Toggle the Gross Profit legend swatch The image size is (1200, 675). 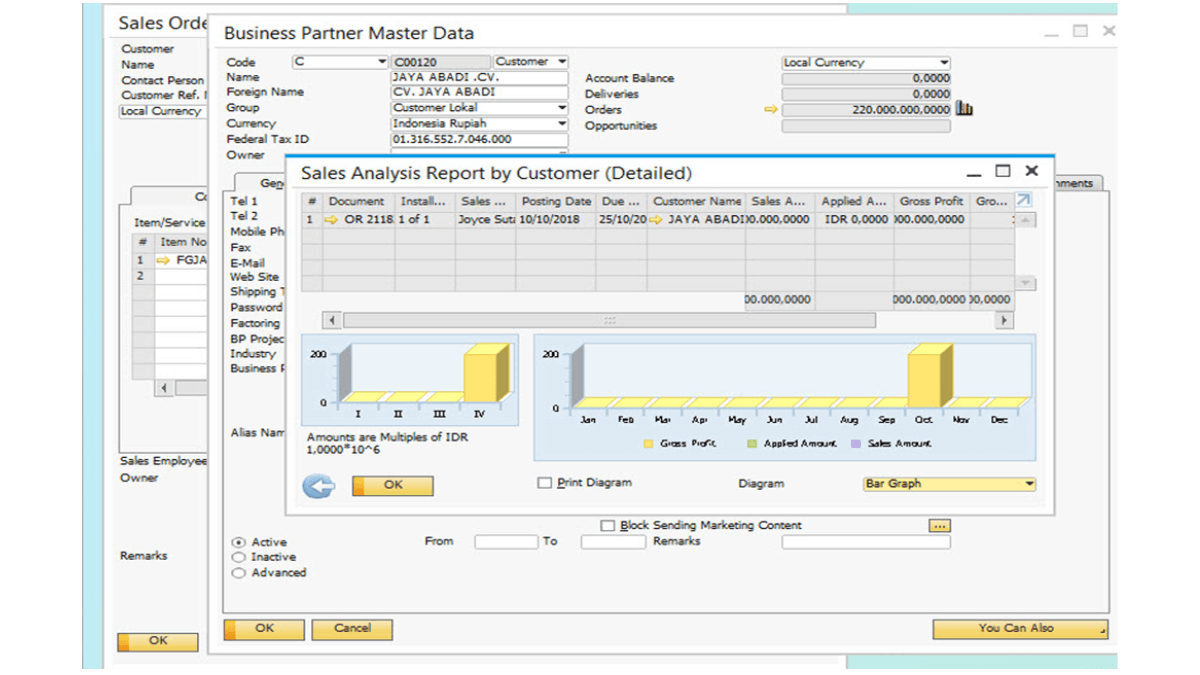click(647, 443)
